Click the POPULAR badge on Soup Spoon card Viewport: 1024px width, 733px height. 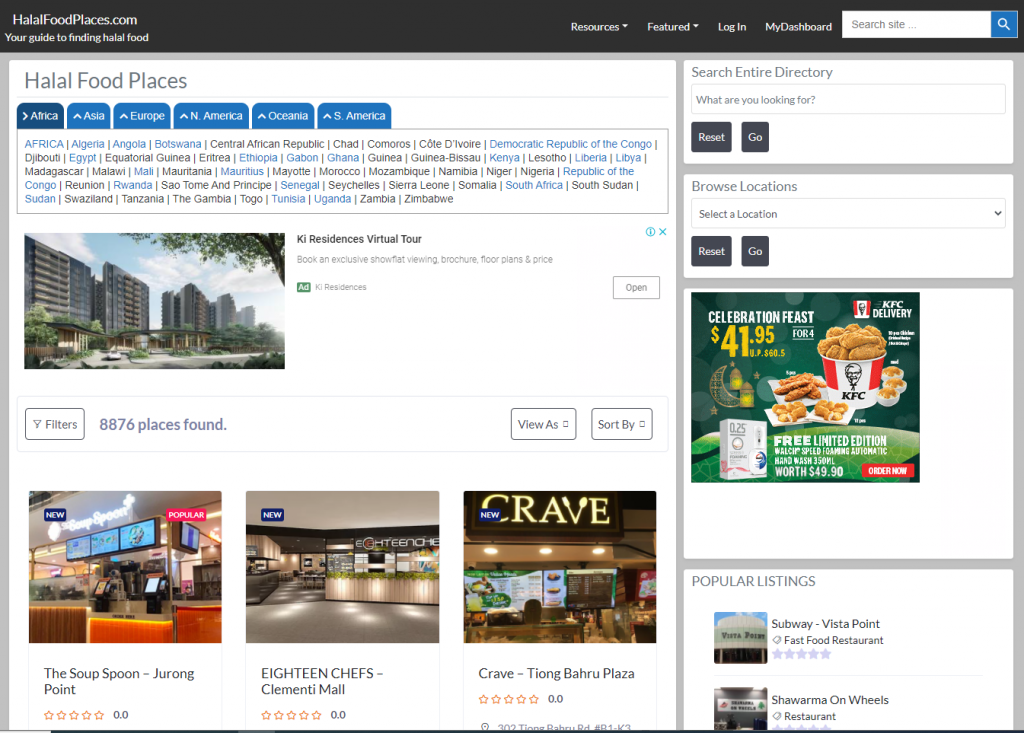coord(186,515)
